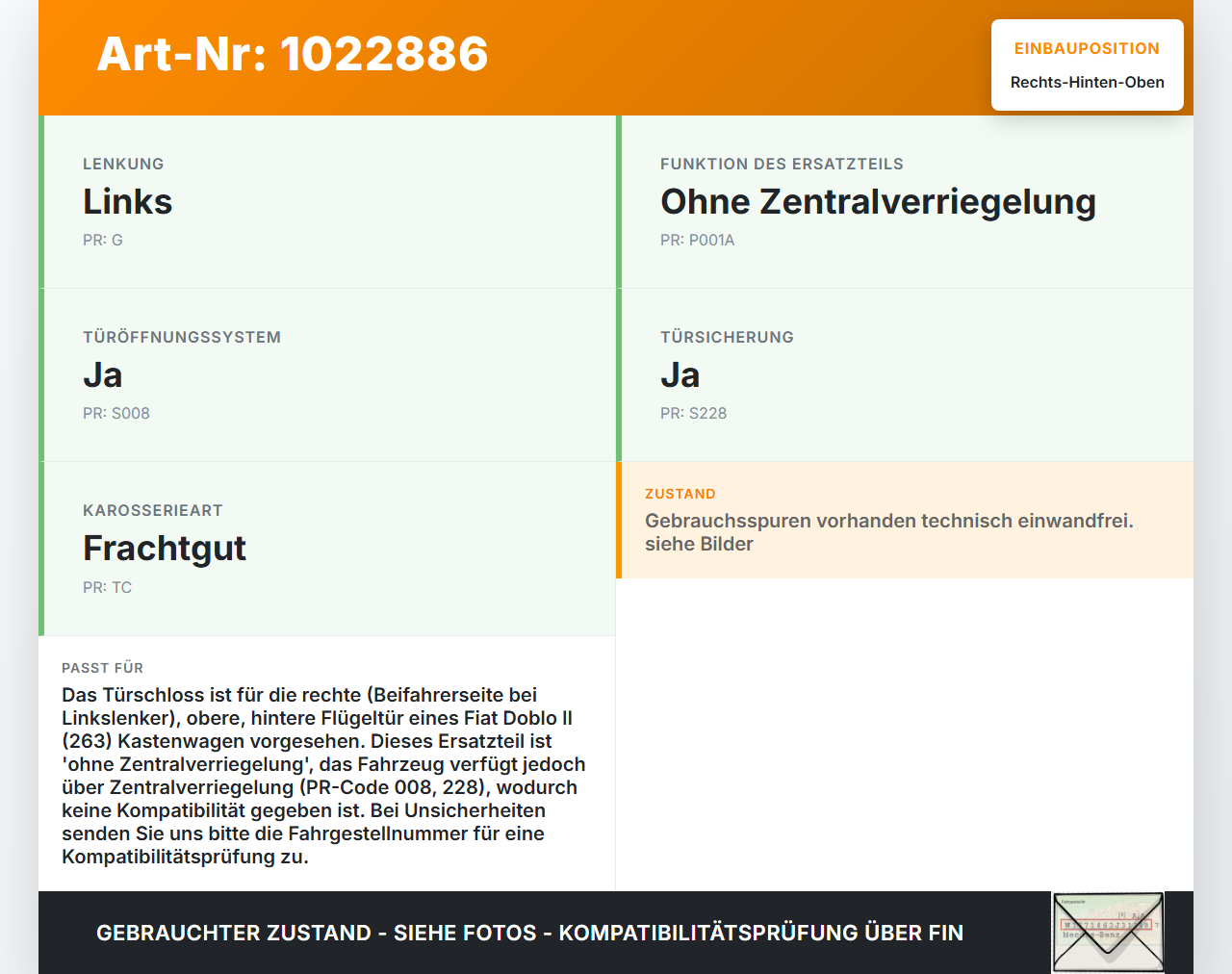Click the Karosserieart card

click(x=327, y=548)
